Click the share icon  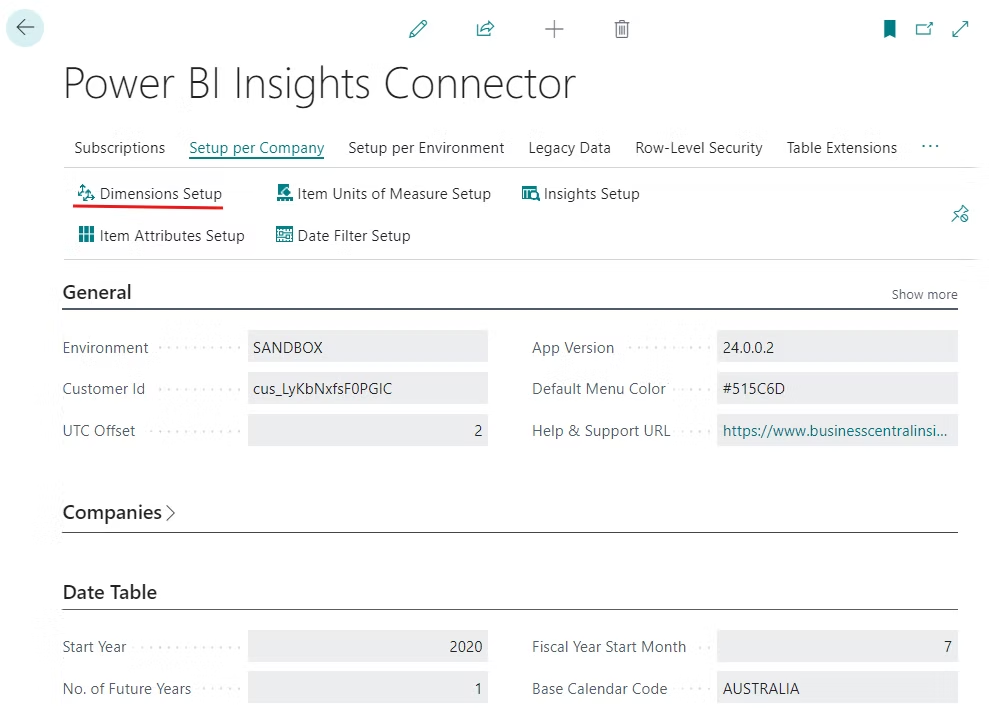pyautogui.click(x=485, y=29)
